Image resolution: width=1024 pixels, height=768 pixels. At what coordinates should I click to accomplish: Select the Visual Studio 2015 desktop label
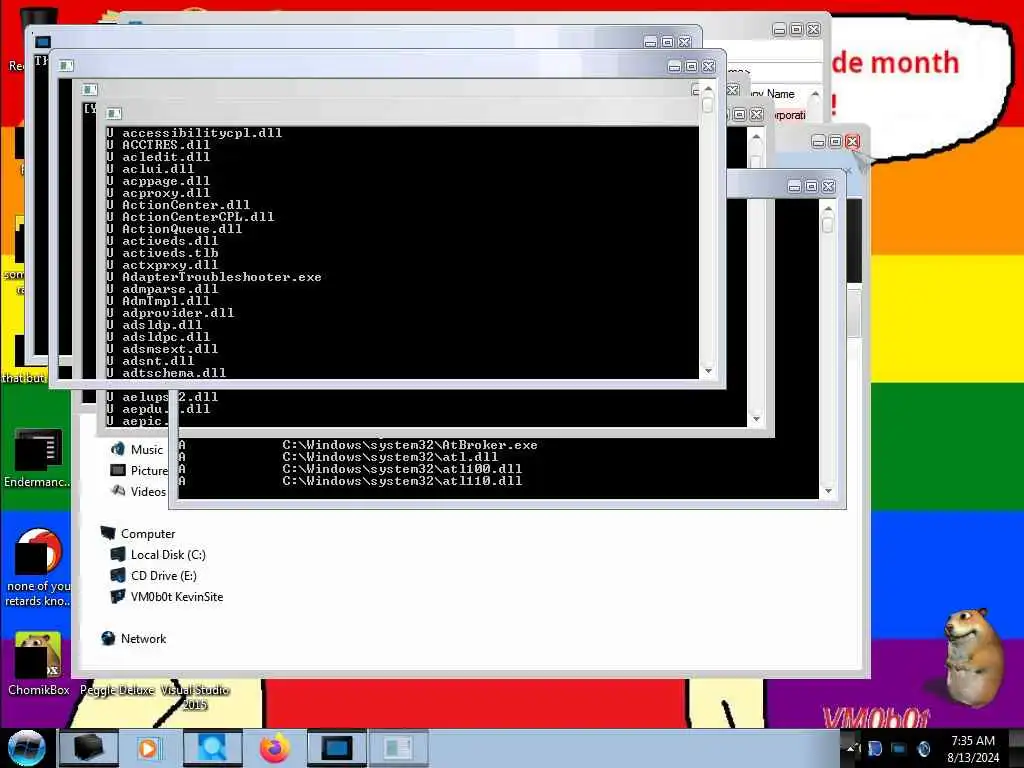pyautogui.click(x=195, y=697)
